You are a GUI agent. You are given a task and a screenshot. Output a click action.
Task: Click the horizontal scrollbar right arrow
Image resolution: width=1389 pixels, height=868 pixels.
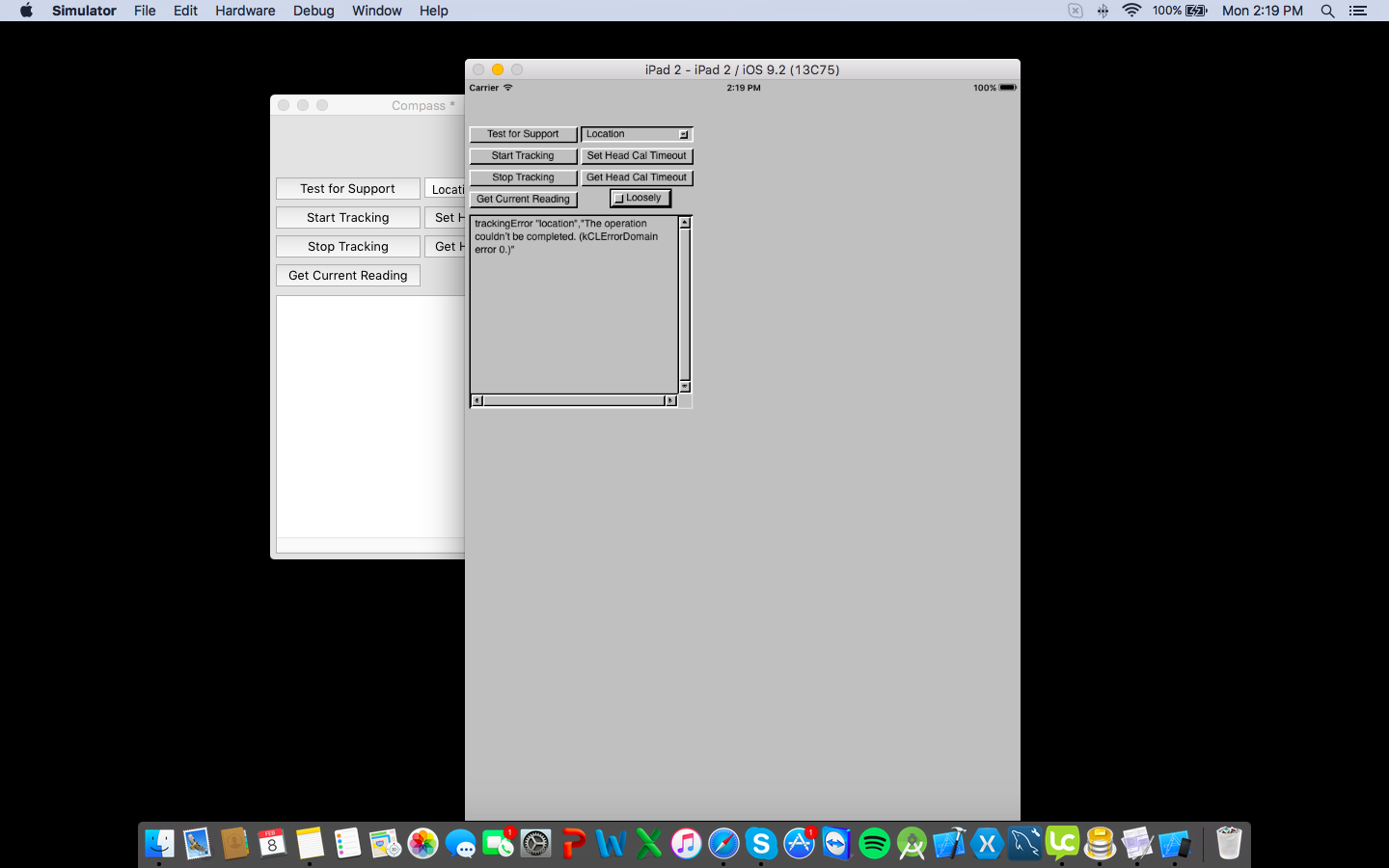click(671, 400)
